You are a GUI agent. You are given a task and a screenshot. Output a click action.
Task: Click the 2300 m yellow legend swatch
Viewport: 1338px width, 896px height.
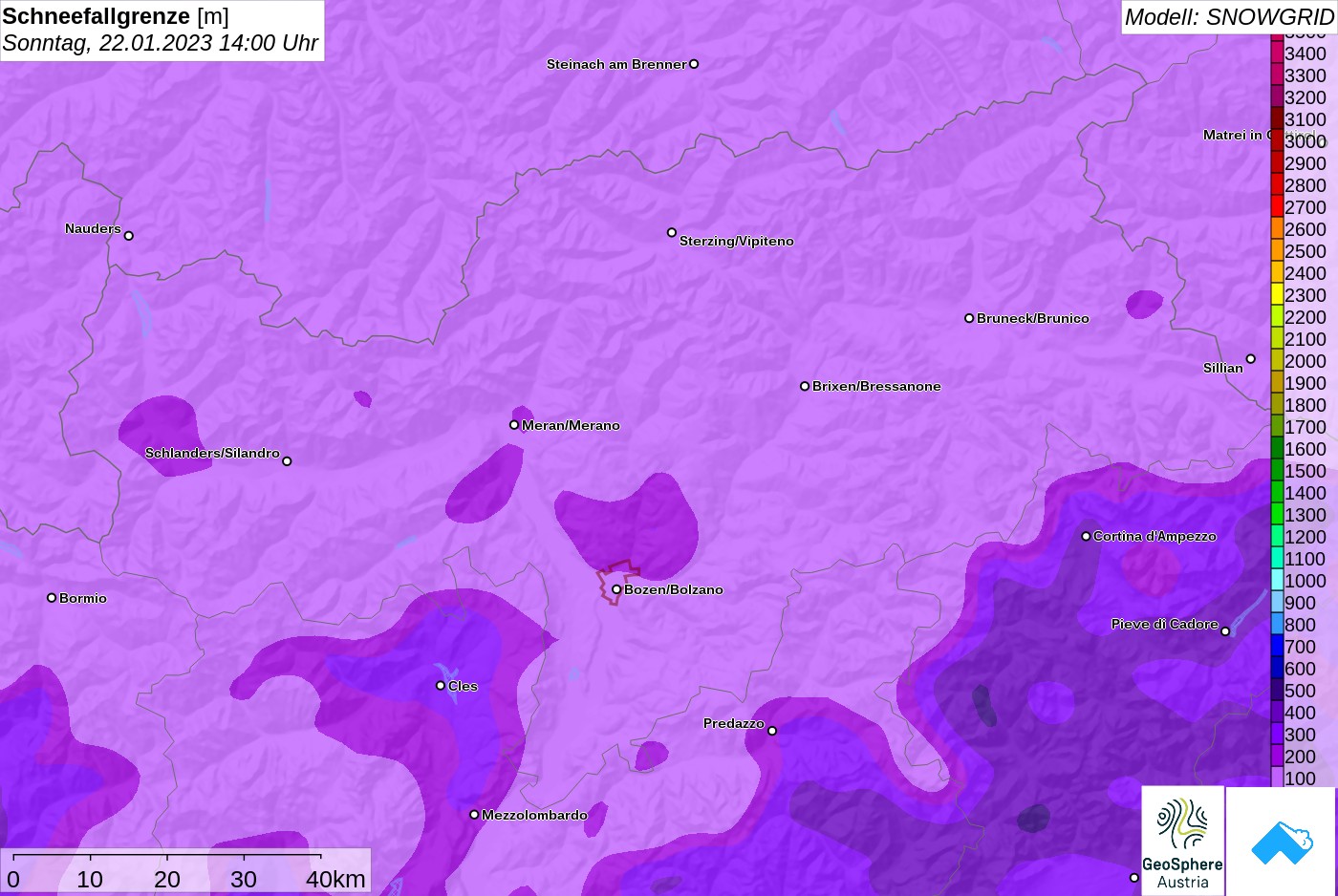tap(1277, 294)
